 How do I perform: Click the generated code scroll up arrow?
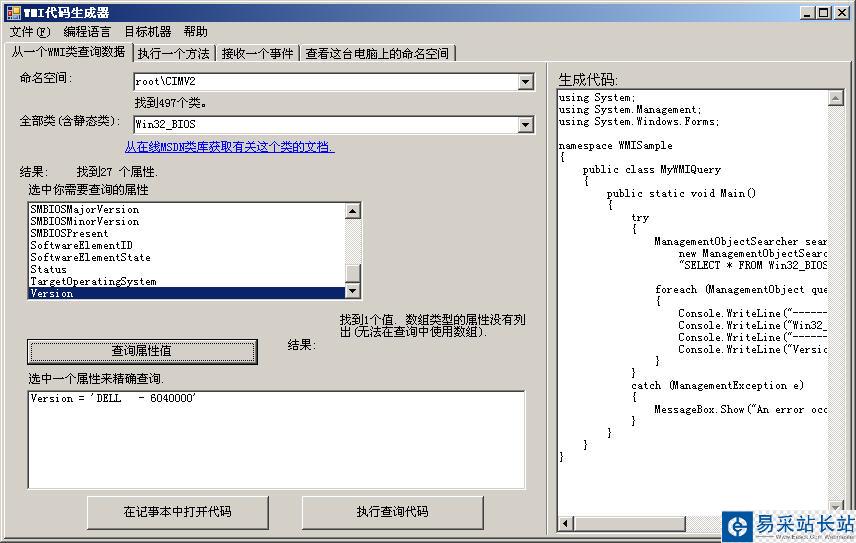point(835,98)
